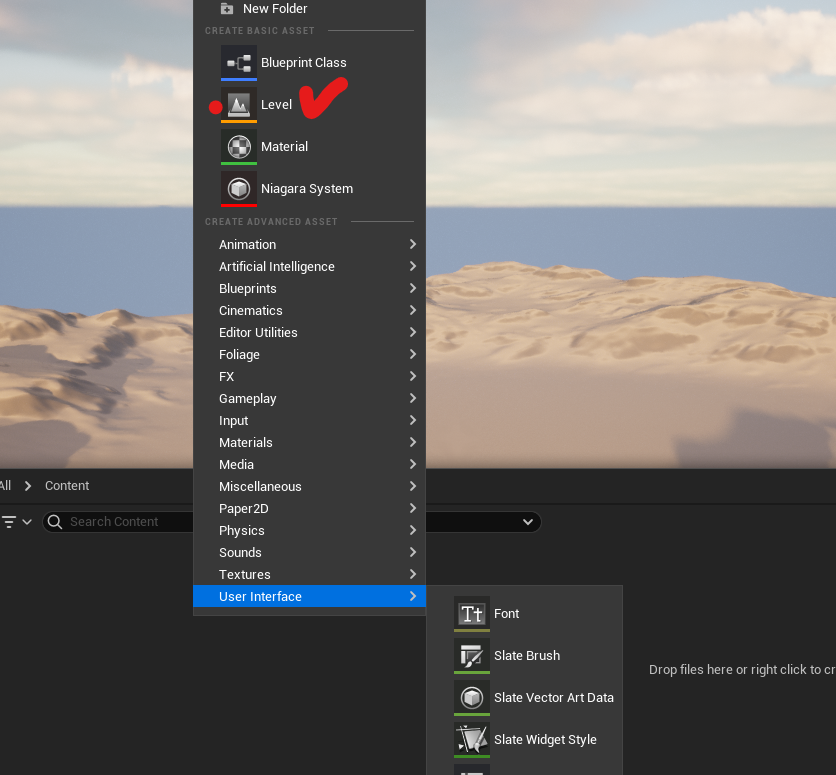This screenshot has height=775, width=836.
Task: Click the chevron between All and Content
Action: 28,486
